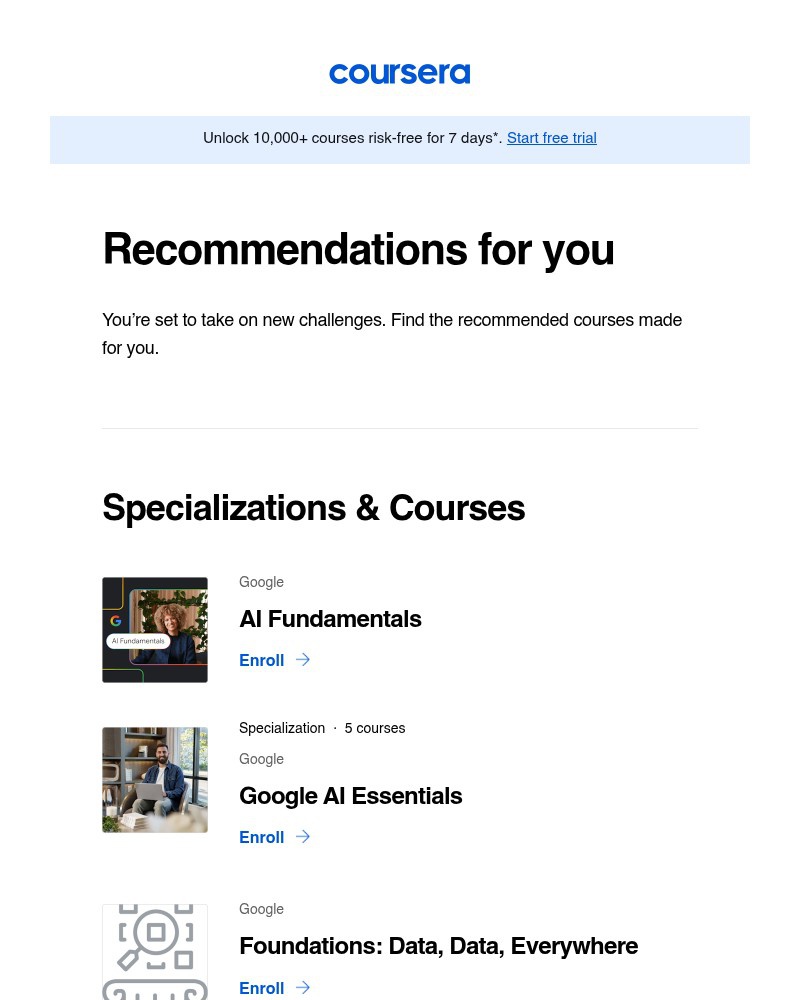Image resolution: width=800 pixels, height=1000 pixels.
Task: Enroll in Foundations: Data, Data, Everywhere
Action: coord(262,988)
